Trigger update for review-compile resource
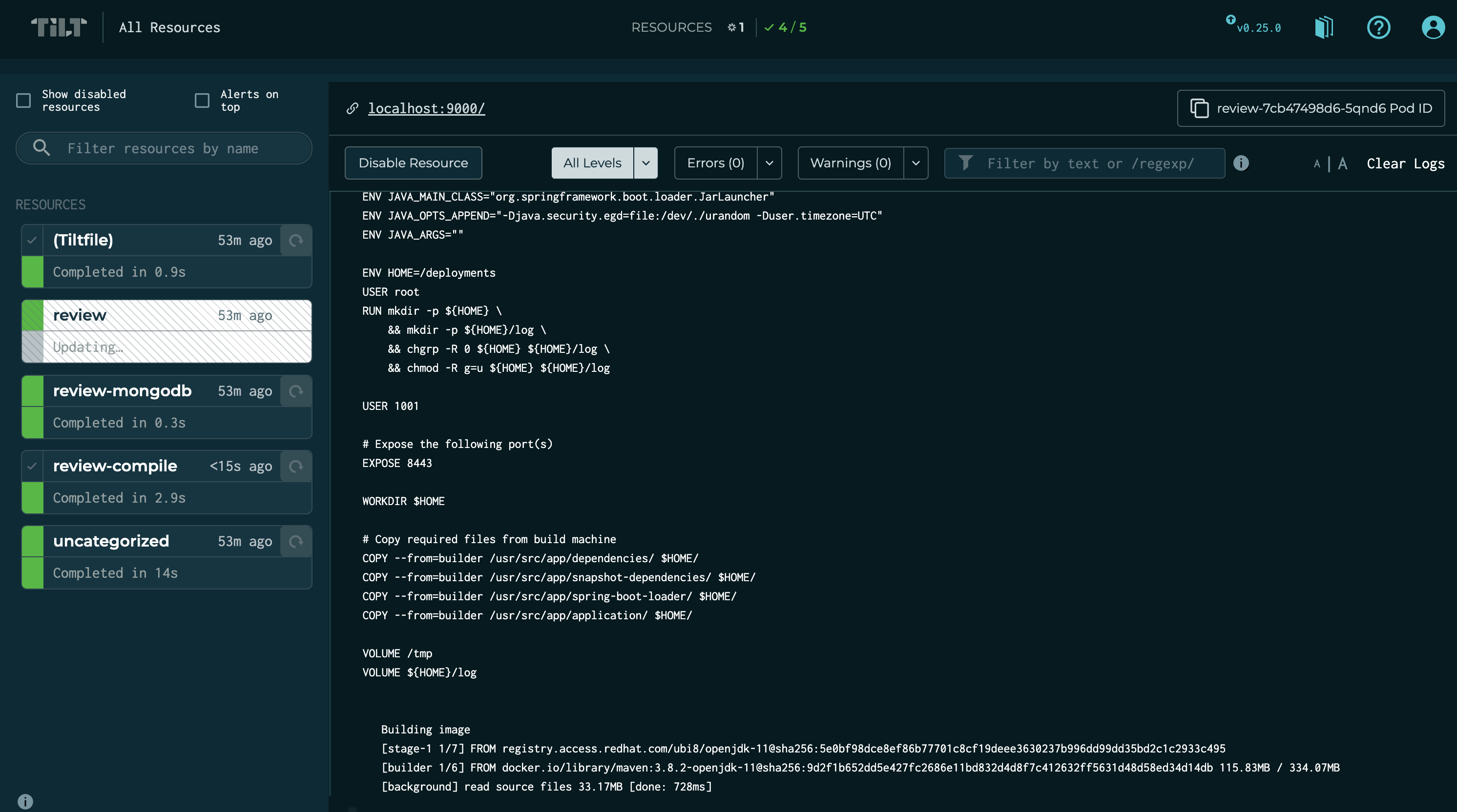 pos(296,467)
